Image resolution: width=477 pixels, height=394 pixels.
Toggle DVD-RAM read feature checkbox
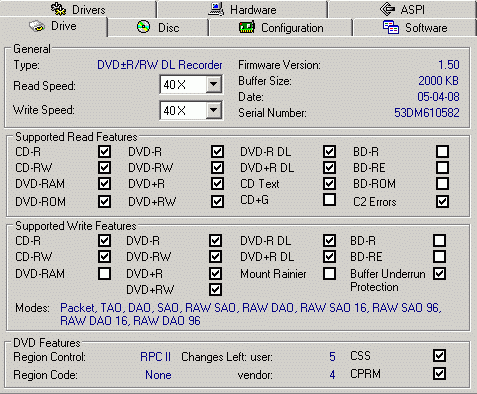[x=104, y=183]
